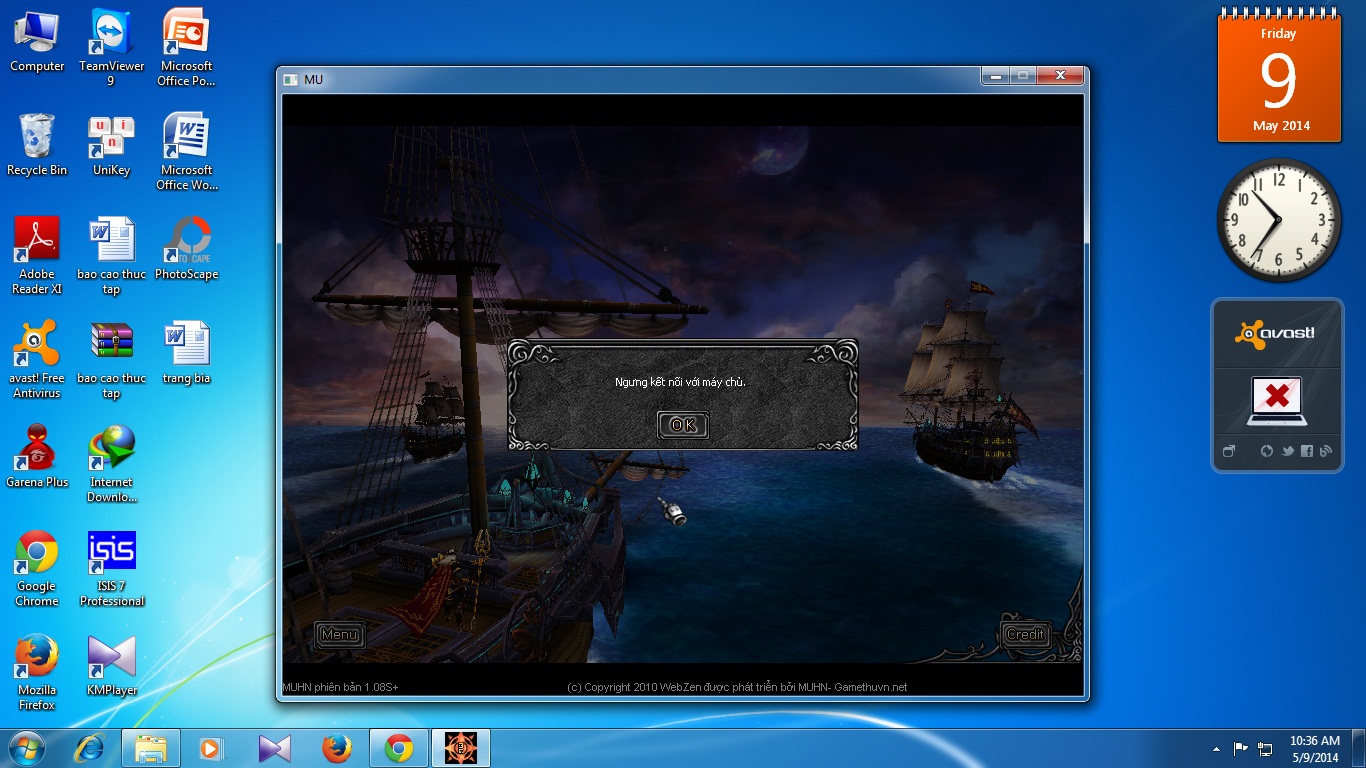The height and width of the screenshot is (768, 1366).
Task: Click the Facebook icon in avast gadget
Action: (x=1307, y=451)
